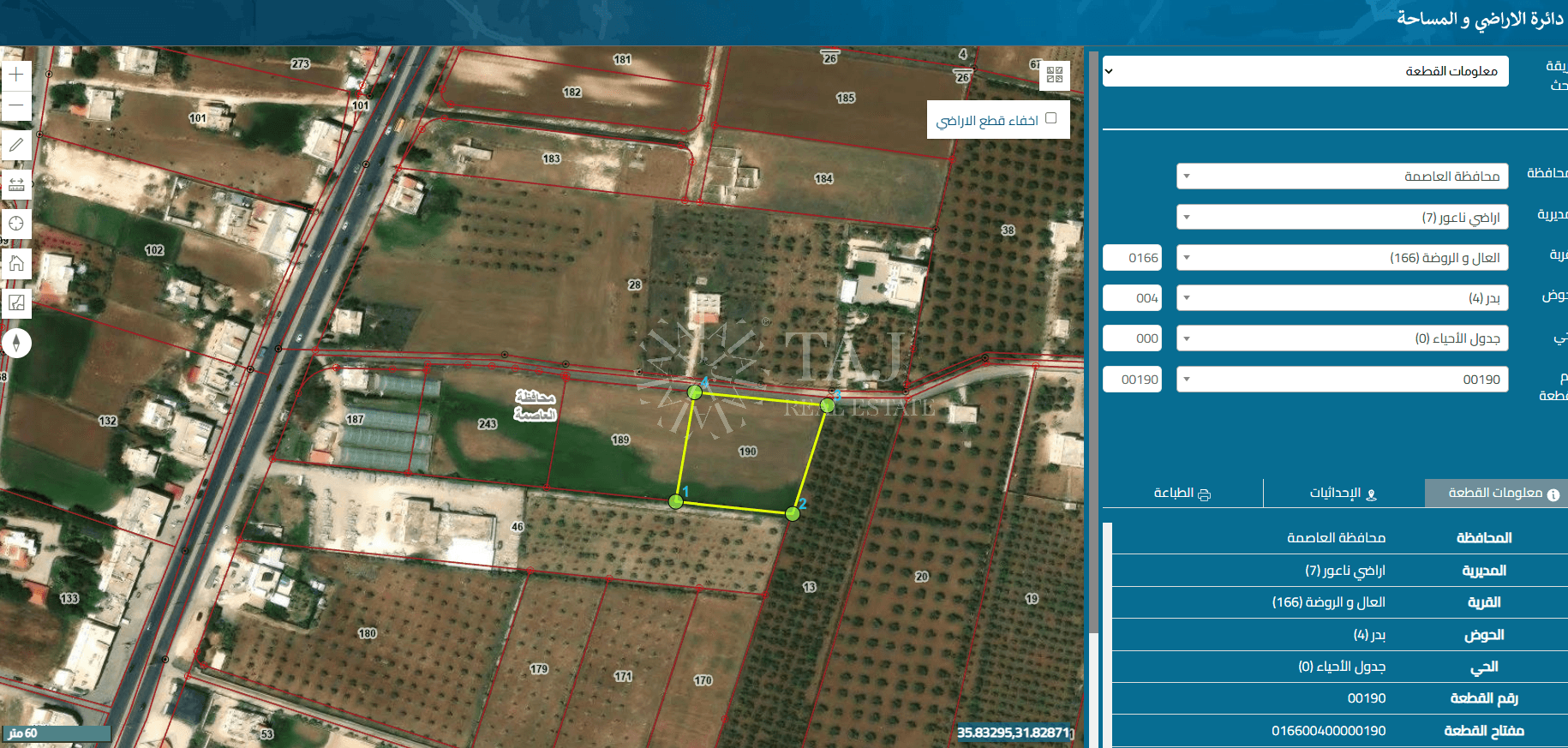Switch to the معلومات القطعة tab
Viewport: 1568px width, 748px height.
coord(1496,493)
